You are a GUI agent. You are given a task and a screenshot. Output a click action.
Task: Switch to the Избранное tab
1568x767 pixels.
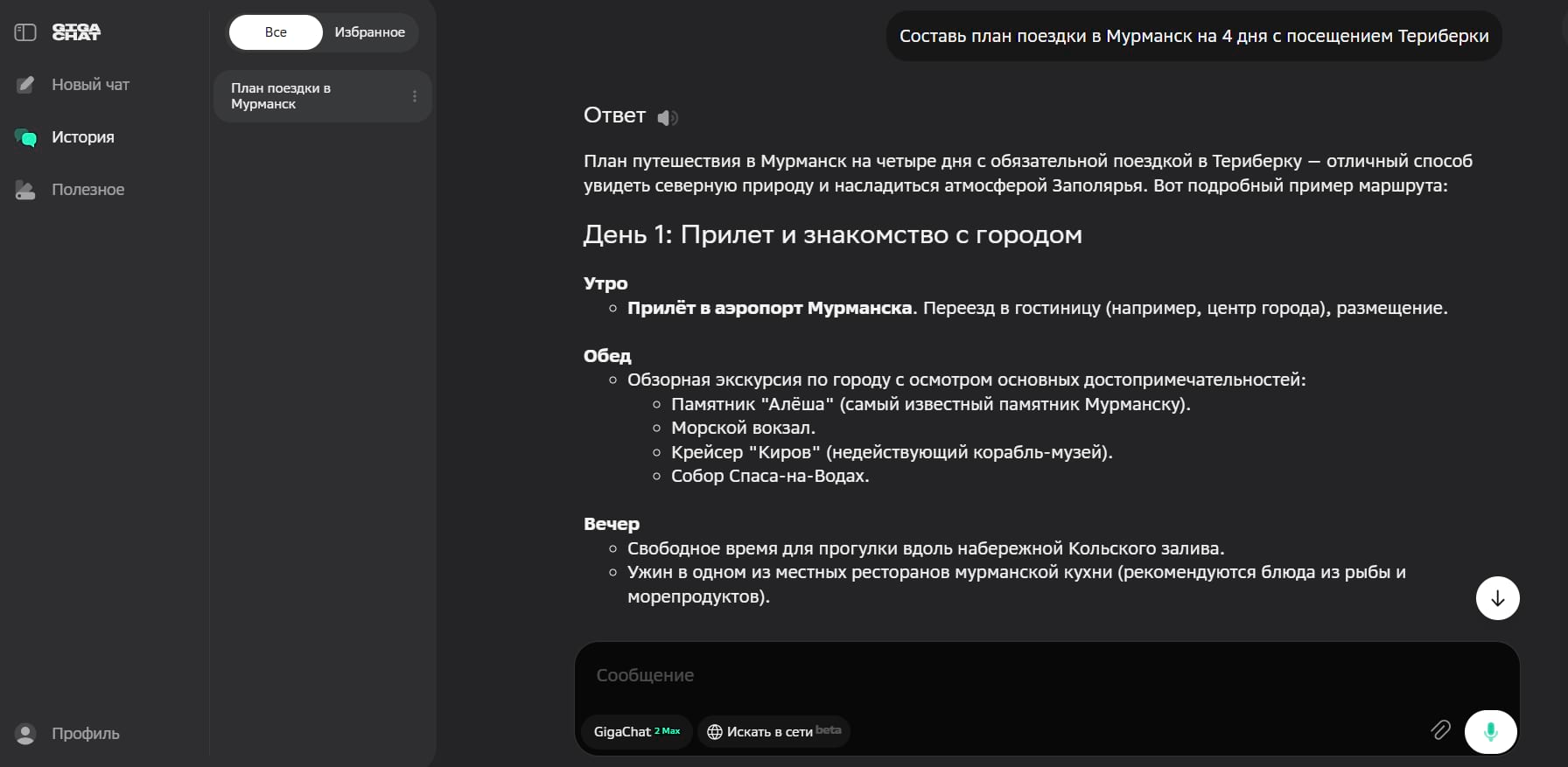(370, 32)
